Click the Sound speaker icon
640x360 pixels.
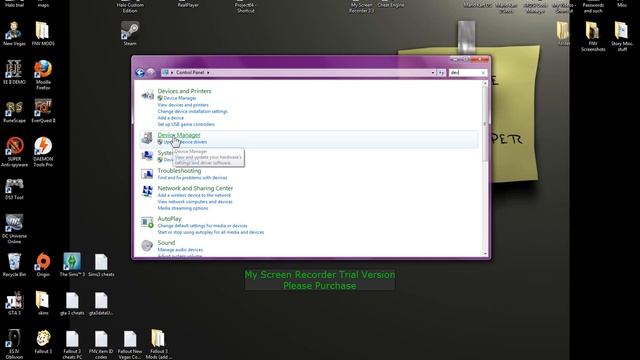tap(147, 245)
